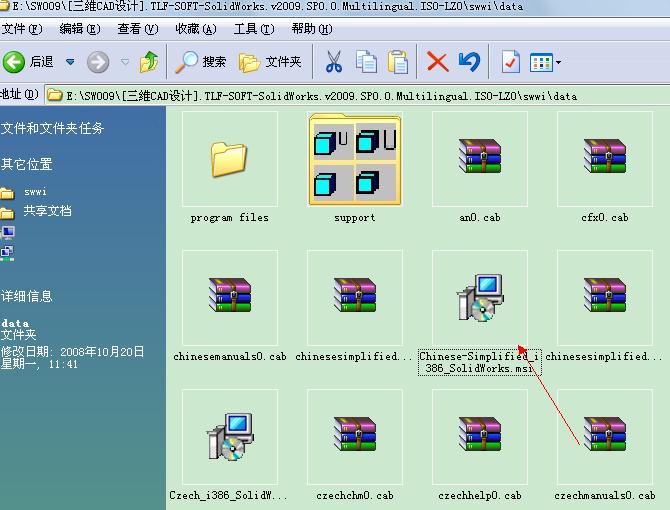Viewport: 670px width, 510px height.
Task: Click the network places icon in sidebar
Action: (7, 253)
